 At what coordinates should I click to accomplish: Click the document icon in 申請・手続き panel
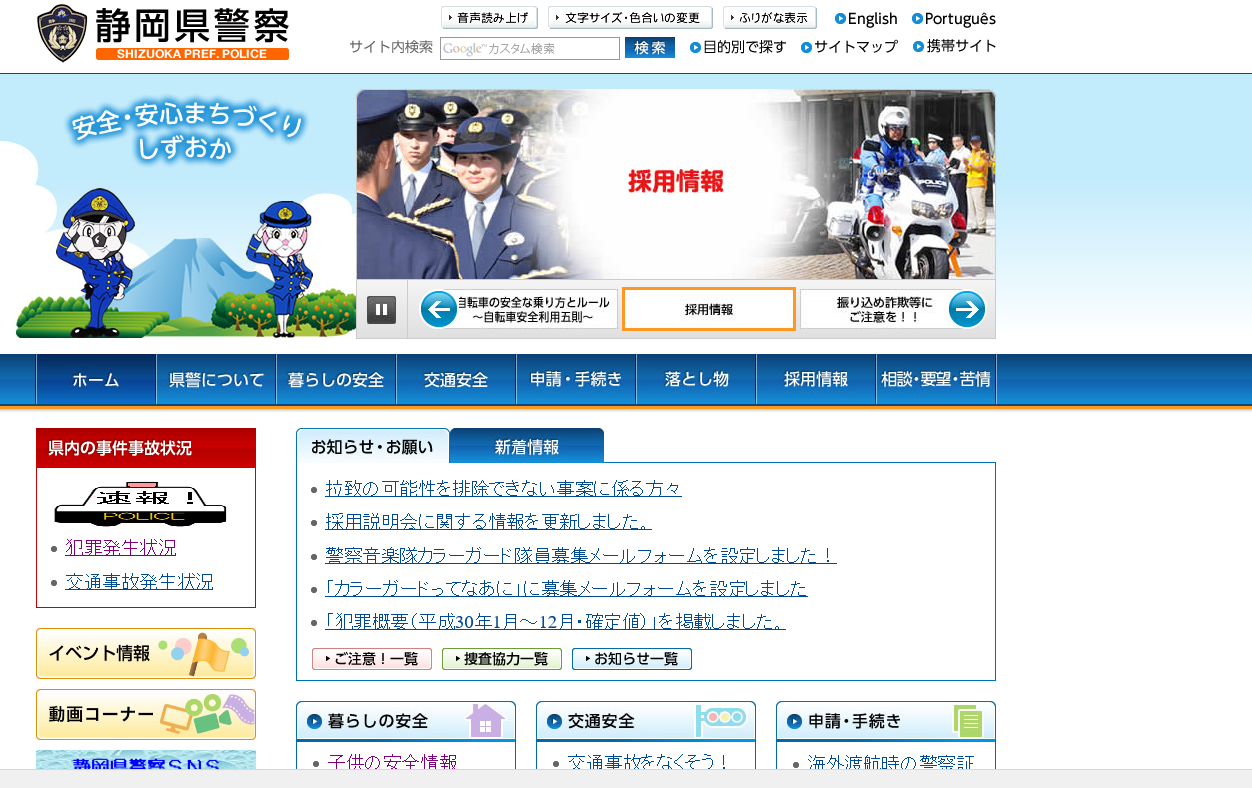click(x=968, y=721)
